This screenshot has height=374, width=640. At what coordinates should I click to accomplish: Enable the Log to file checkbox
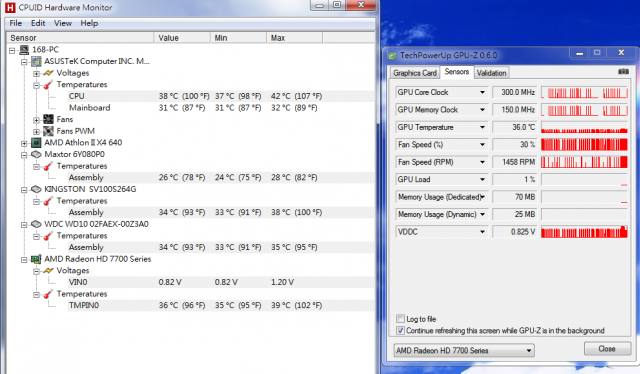click(400, 318)
